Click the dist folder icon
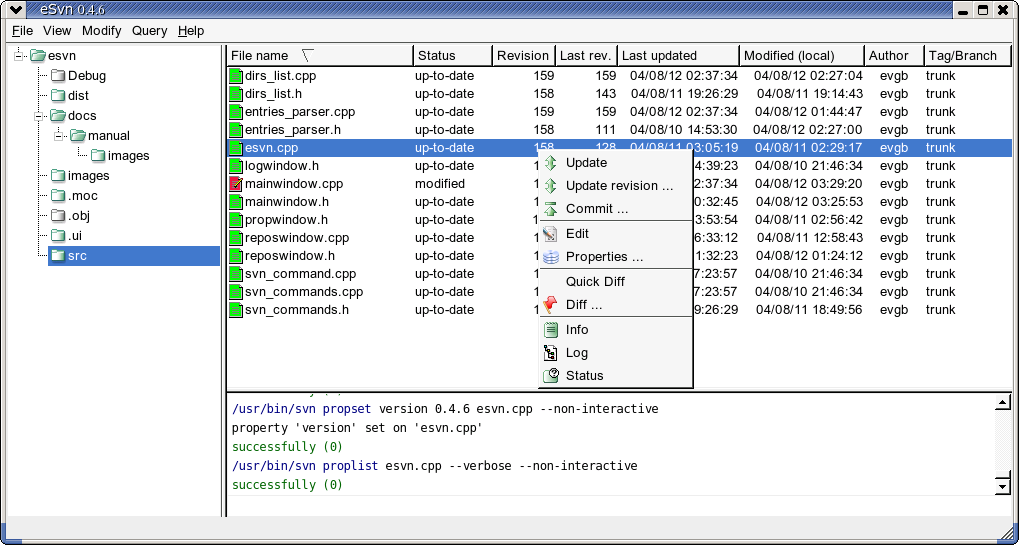 [x=58, y=95]
